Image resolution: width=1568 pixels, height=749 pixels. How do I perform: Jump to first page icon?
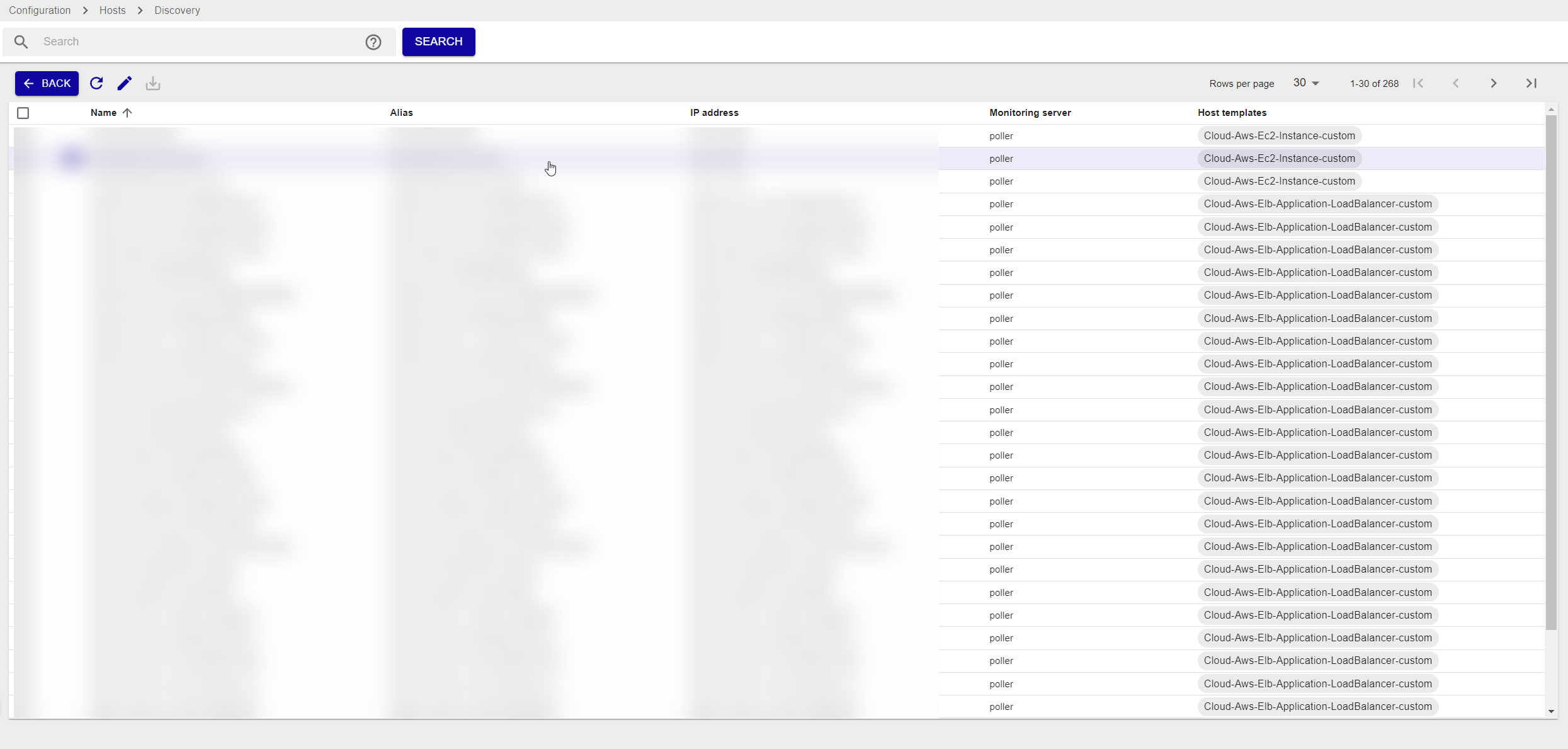tap(1418, 83)
